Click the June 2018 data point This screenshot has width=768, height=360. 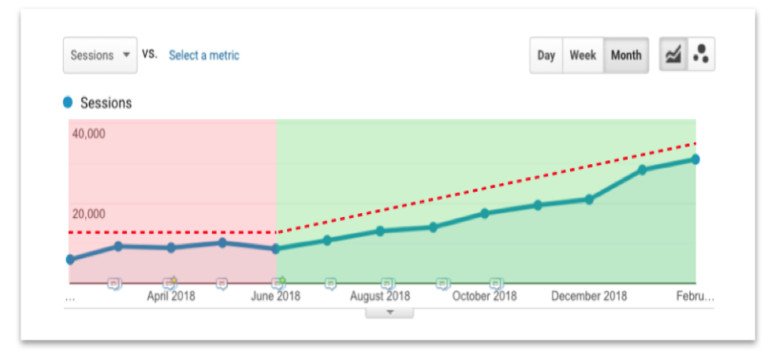tap(276, 249)
